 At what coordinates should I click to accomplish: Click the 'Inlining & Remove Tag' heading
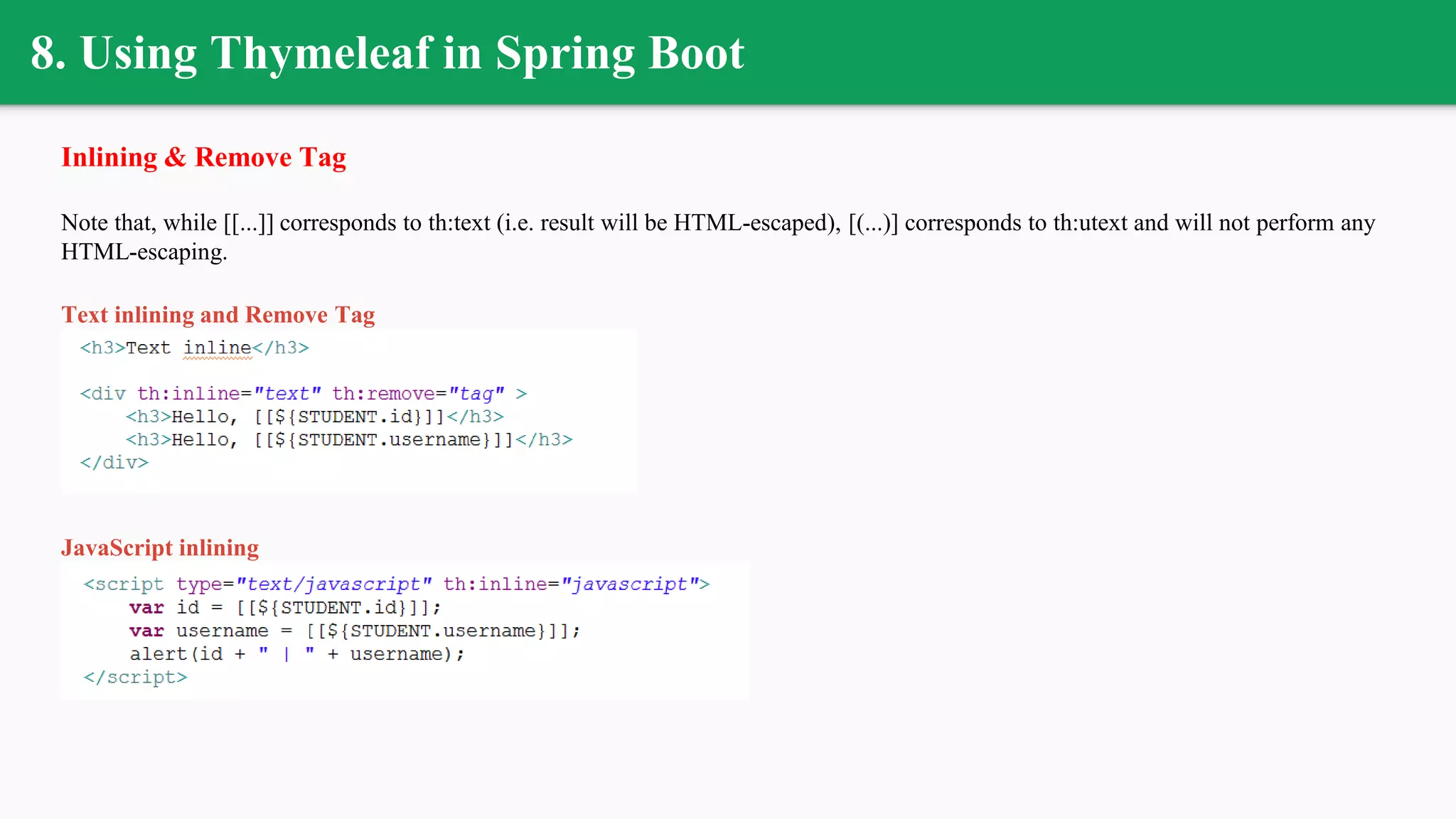tap(203, 157)
